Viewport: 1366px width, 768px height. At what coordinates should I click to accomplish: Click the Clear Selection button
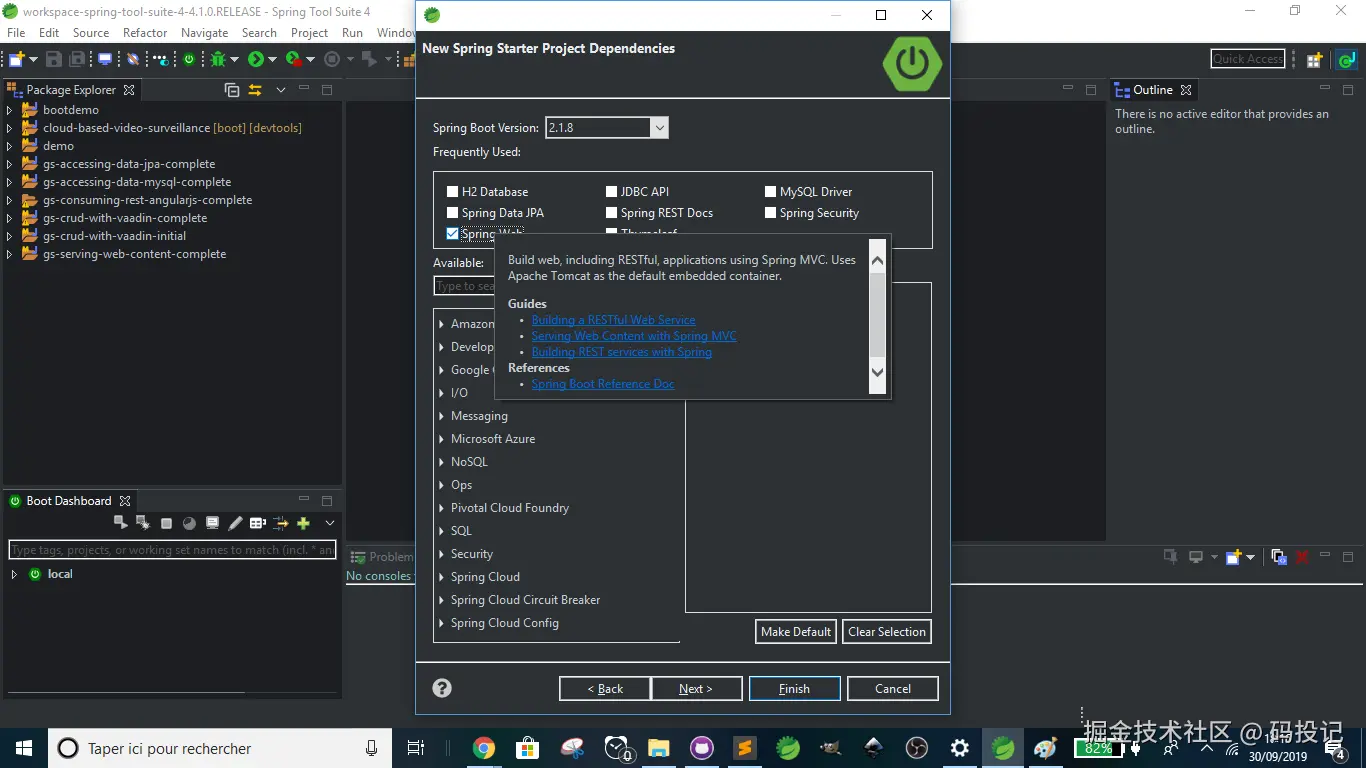tap(887, 632)
